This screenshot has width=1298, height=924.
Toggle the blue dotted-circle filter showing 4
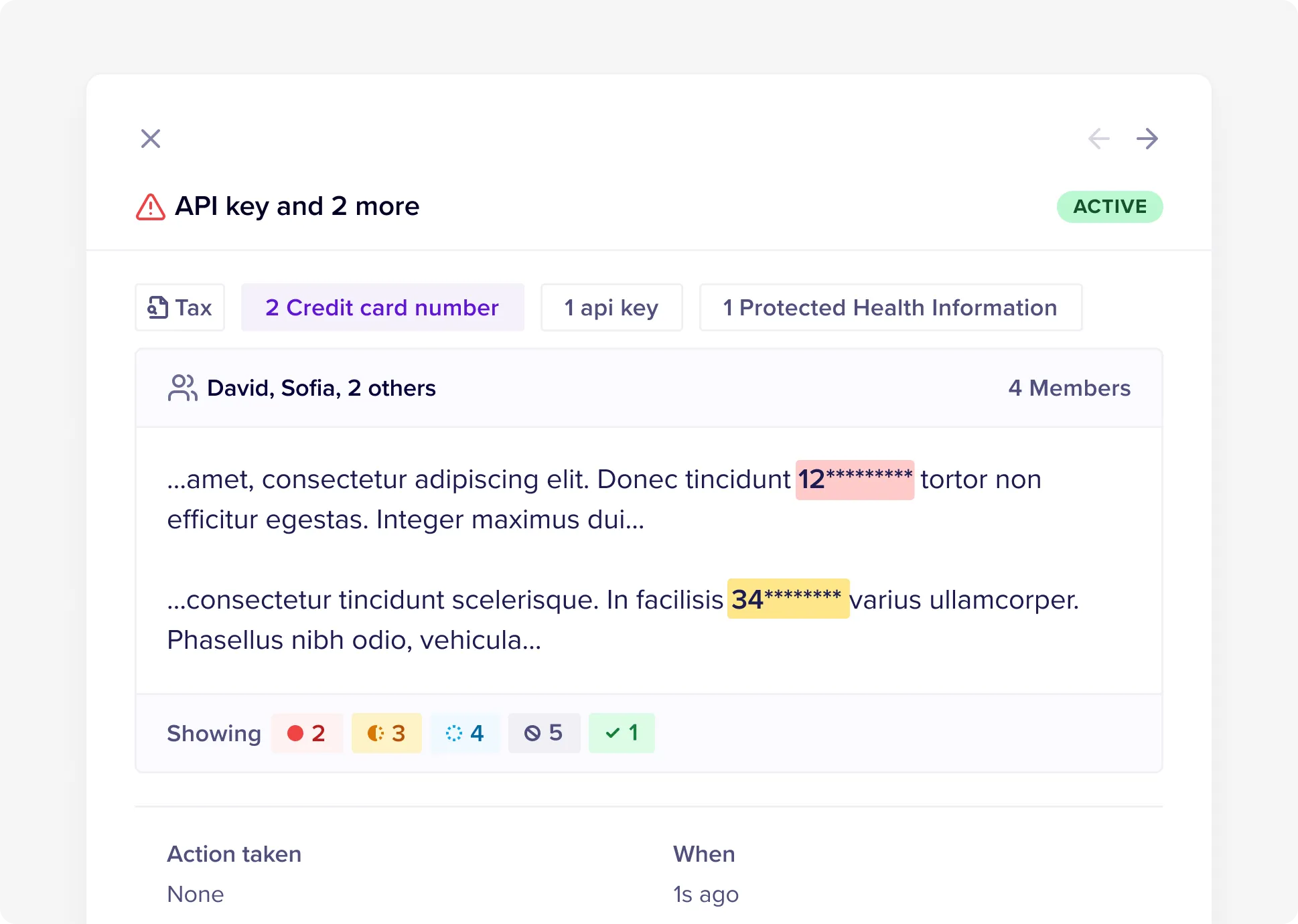(465, 733)
